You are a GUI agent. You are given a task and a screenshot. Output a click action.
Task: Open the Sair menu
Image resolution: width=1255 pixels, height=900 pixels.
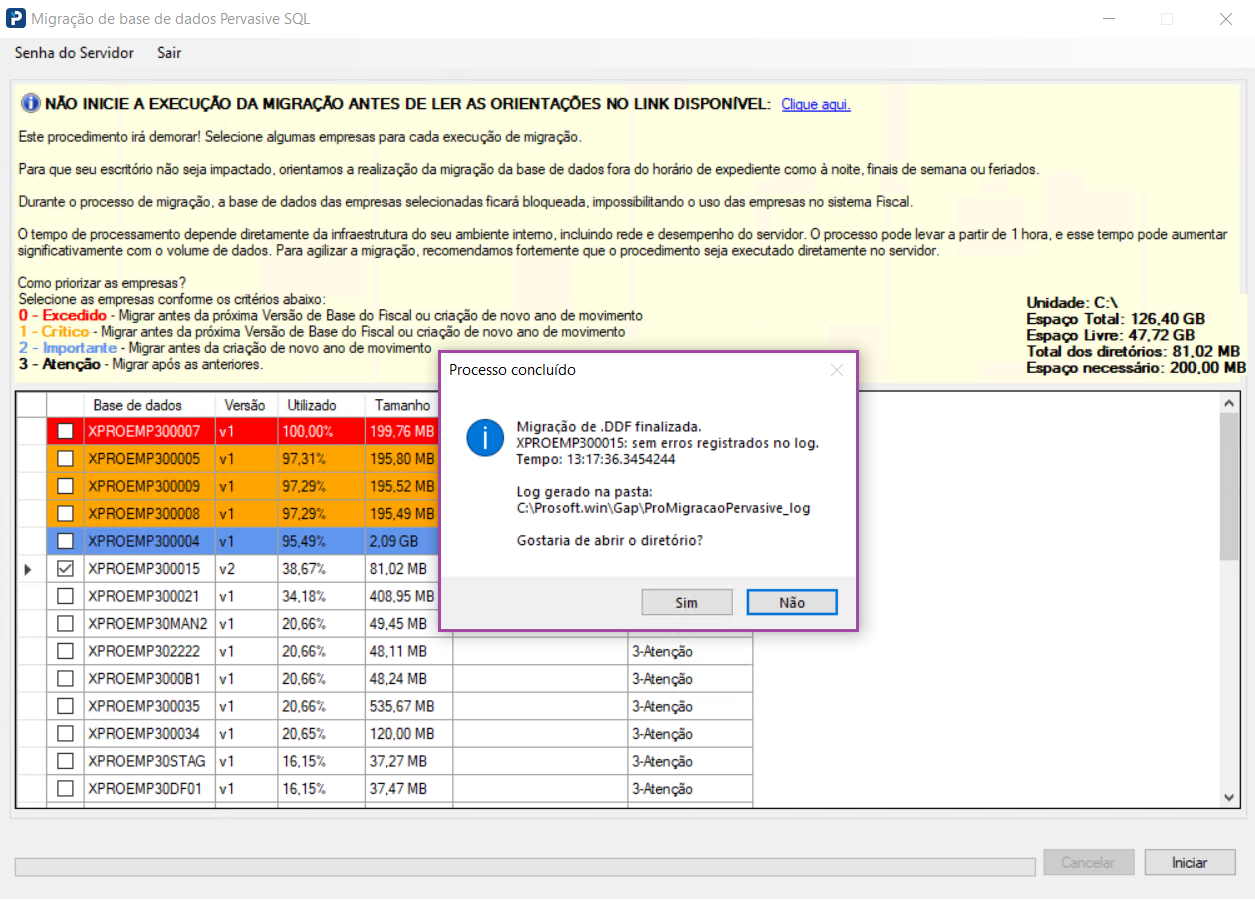pyautogui.click(x=169, y=53)
